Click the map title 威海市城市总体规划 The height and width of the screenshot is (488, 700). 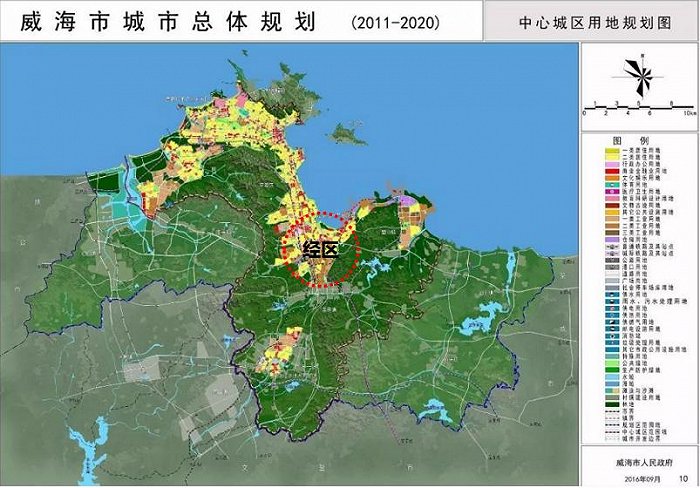pos(168,22)
